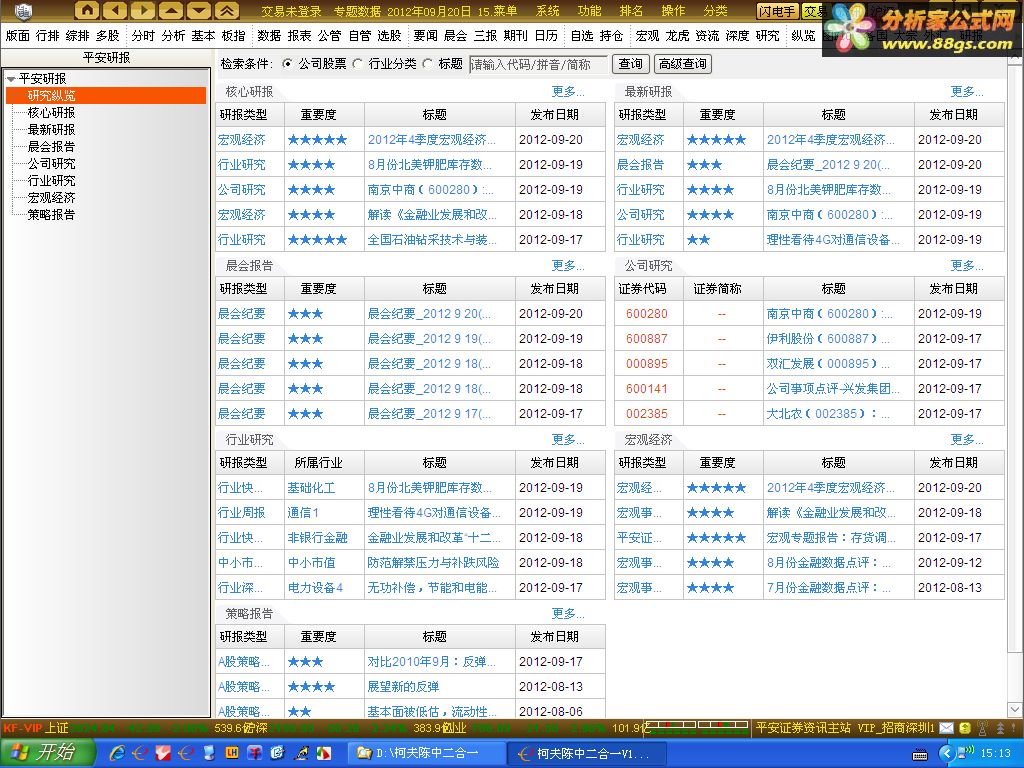Click the gold coin icon in status bar
This screenshot has height=768, width=1024.
pos(965,728)
